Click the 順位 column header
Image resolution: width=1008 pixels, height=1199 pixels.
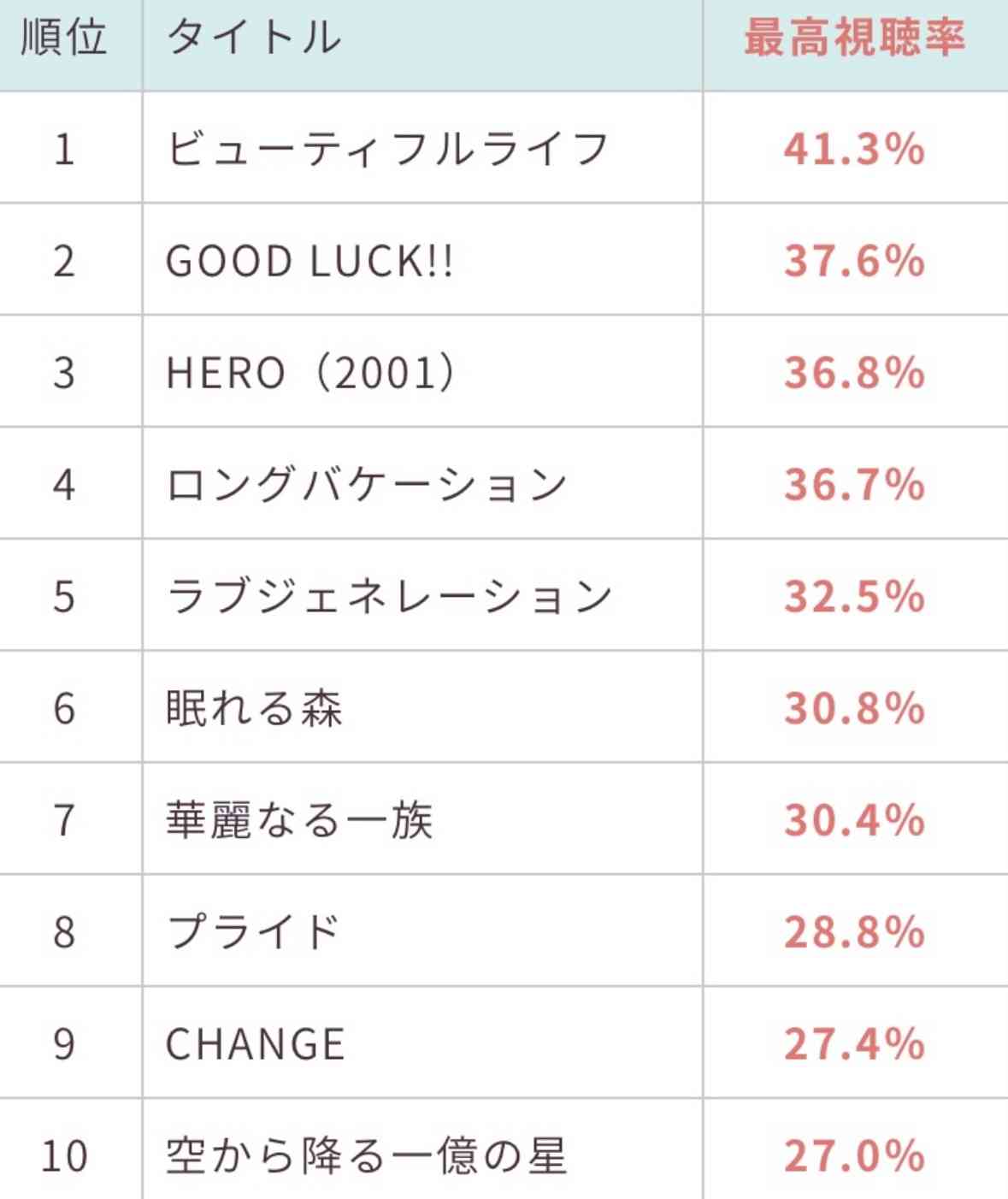[x=64, y=38]
